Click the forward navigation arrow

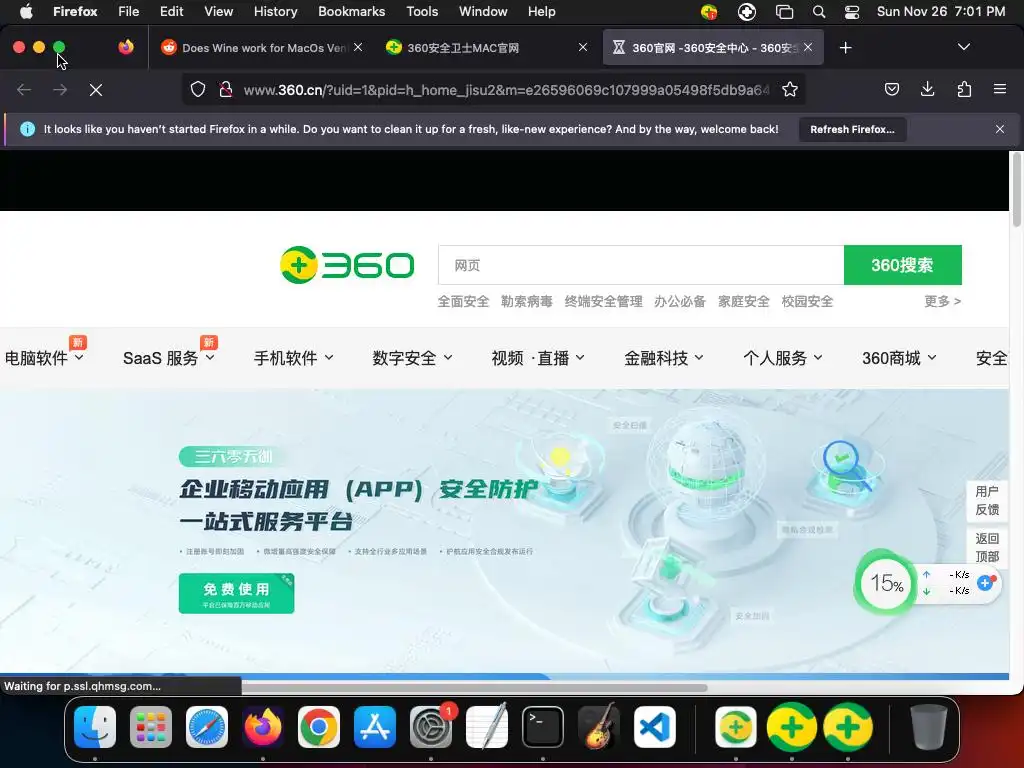pyautogui.click(x=60, y=90)
